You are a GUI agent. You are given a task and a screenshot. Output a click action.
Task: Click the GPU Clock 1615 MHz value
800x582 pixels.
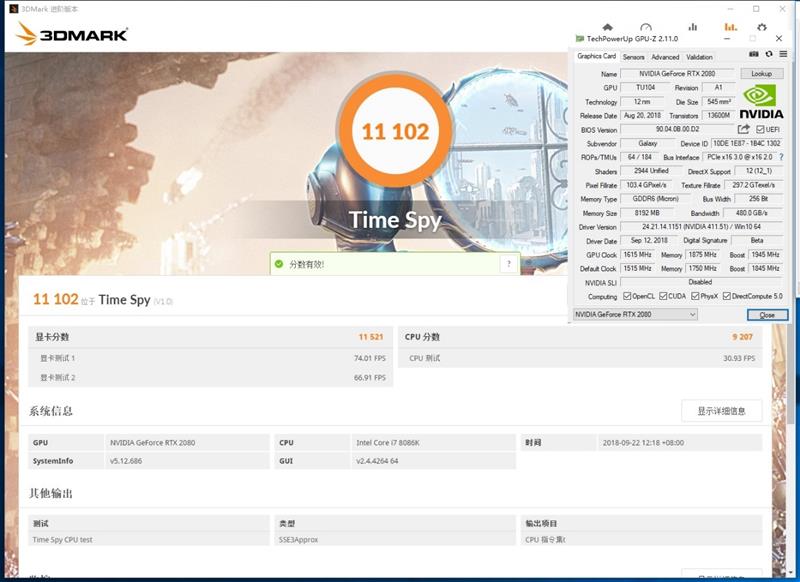pyautogui.click(x=637, y=255)
